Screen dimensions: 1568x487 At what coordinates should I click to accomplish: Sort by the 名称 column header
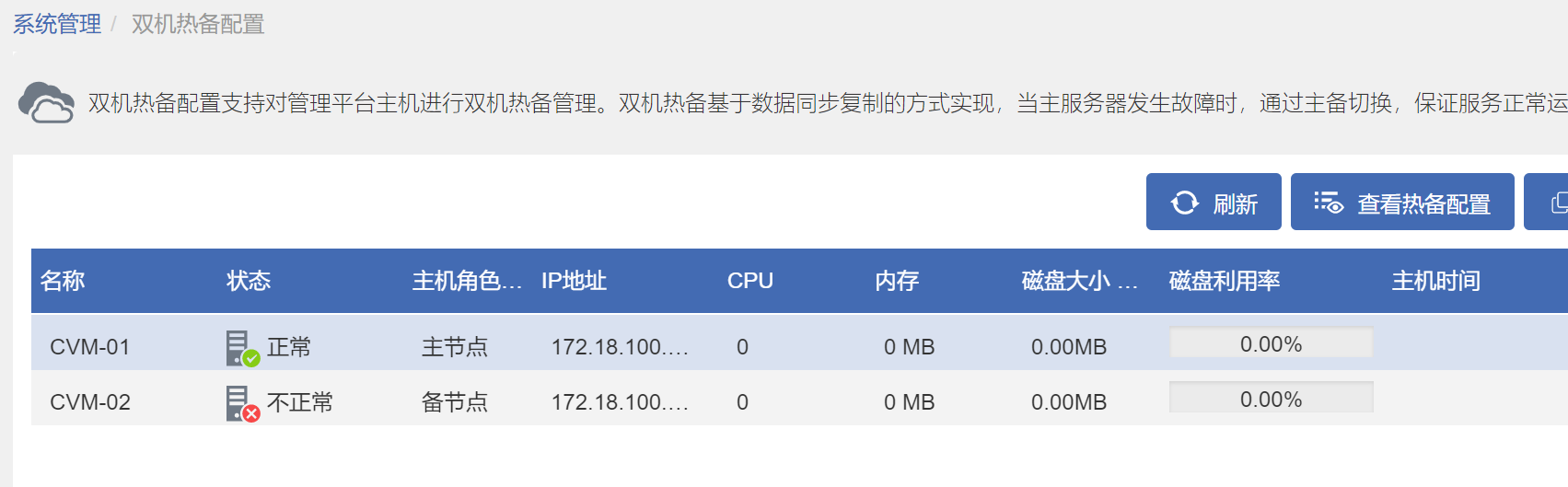(x=63, y=281)
